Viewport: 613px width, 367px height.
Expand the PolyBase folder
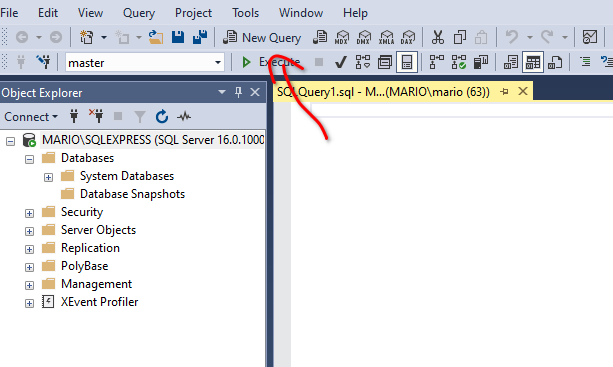[29, 267]
